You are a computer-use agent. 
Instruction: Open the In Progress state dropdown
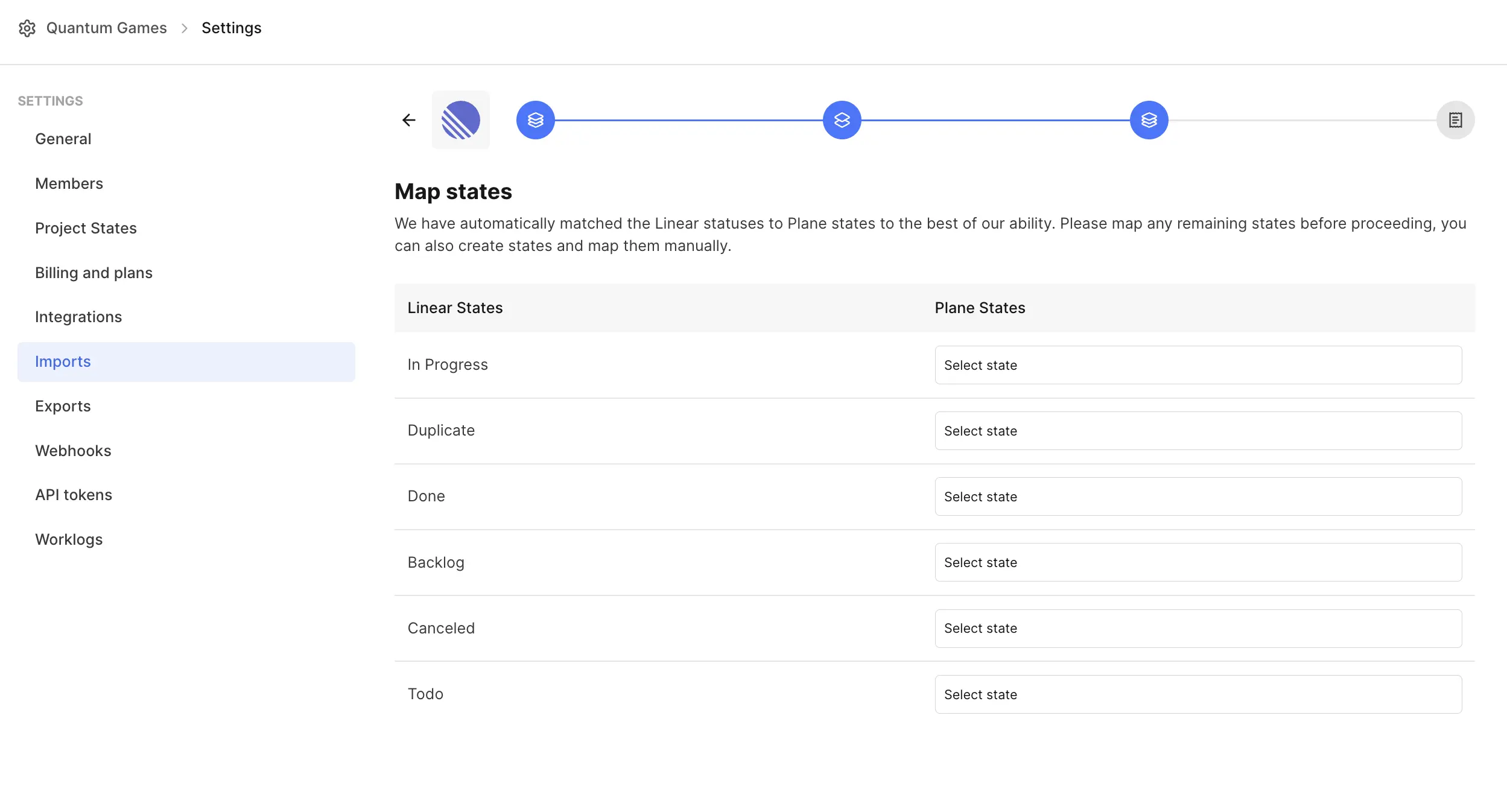click(x=1198, y=365)
